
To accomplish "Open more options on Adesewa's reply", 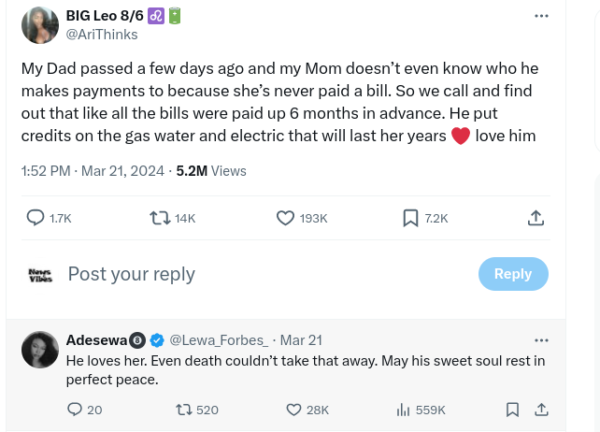I will tap(541, 340).
